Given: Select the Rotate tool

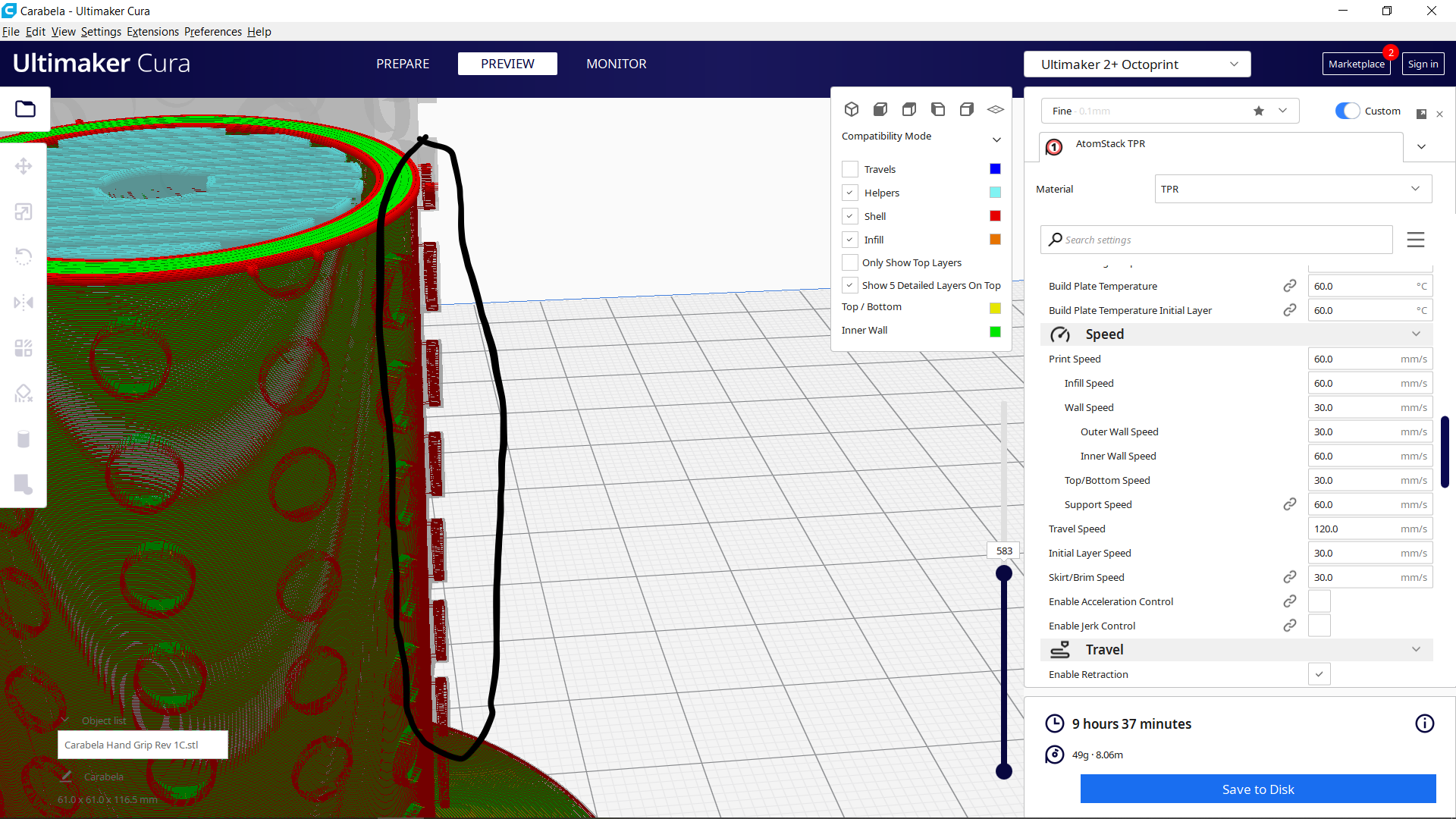Looking at the screenshot, I should point(24,257).
